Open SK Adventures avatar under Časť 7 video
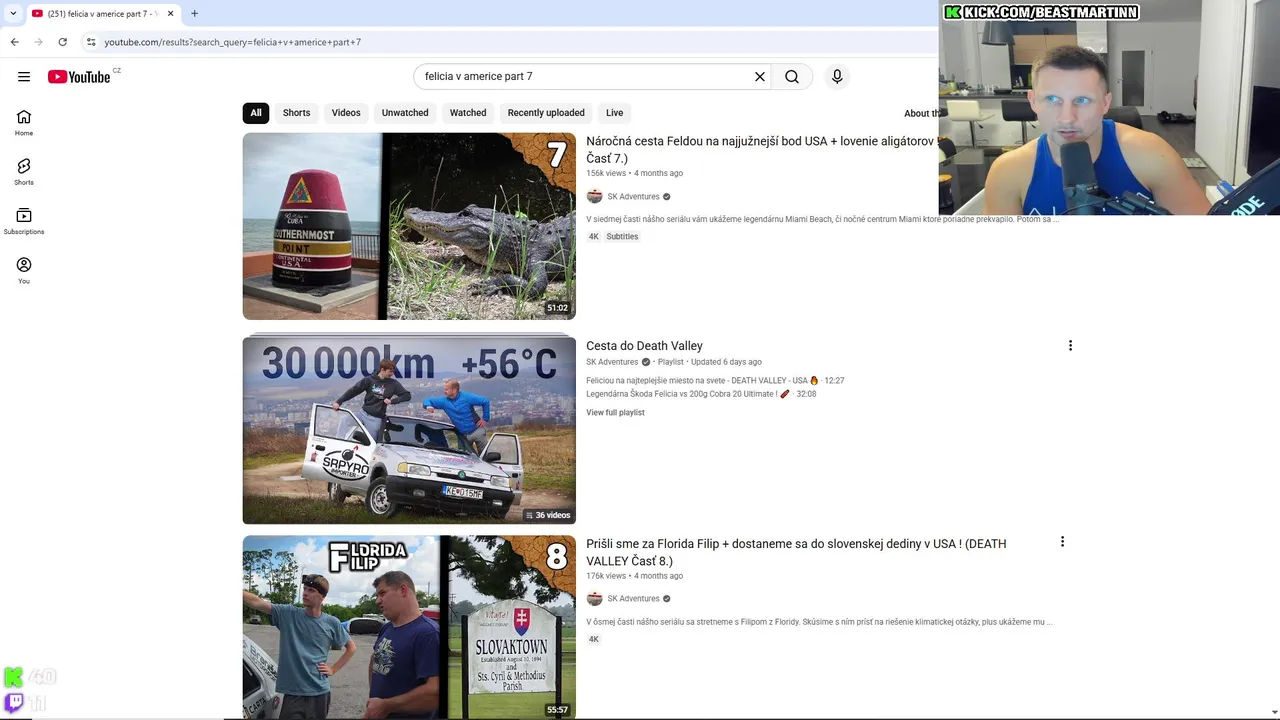 [x=594, y=196]
